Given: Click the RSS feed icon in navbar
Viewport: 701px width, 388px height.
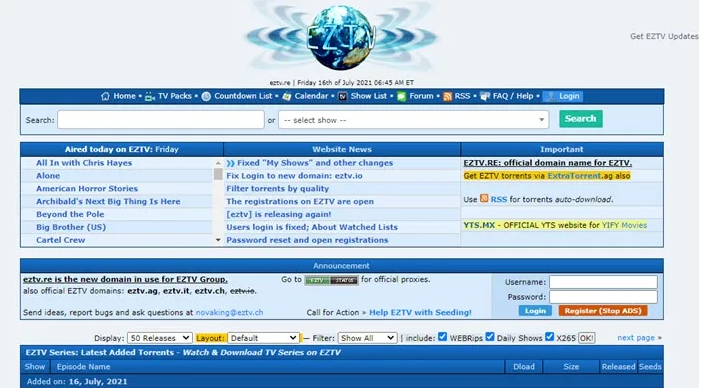Looking at the screenshot, I should pyautogui.click(x=447, y=96).
